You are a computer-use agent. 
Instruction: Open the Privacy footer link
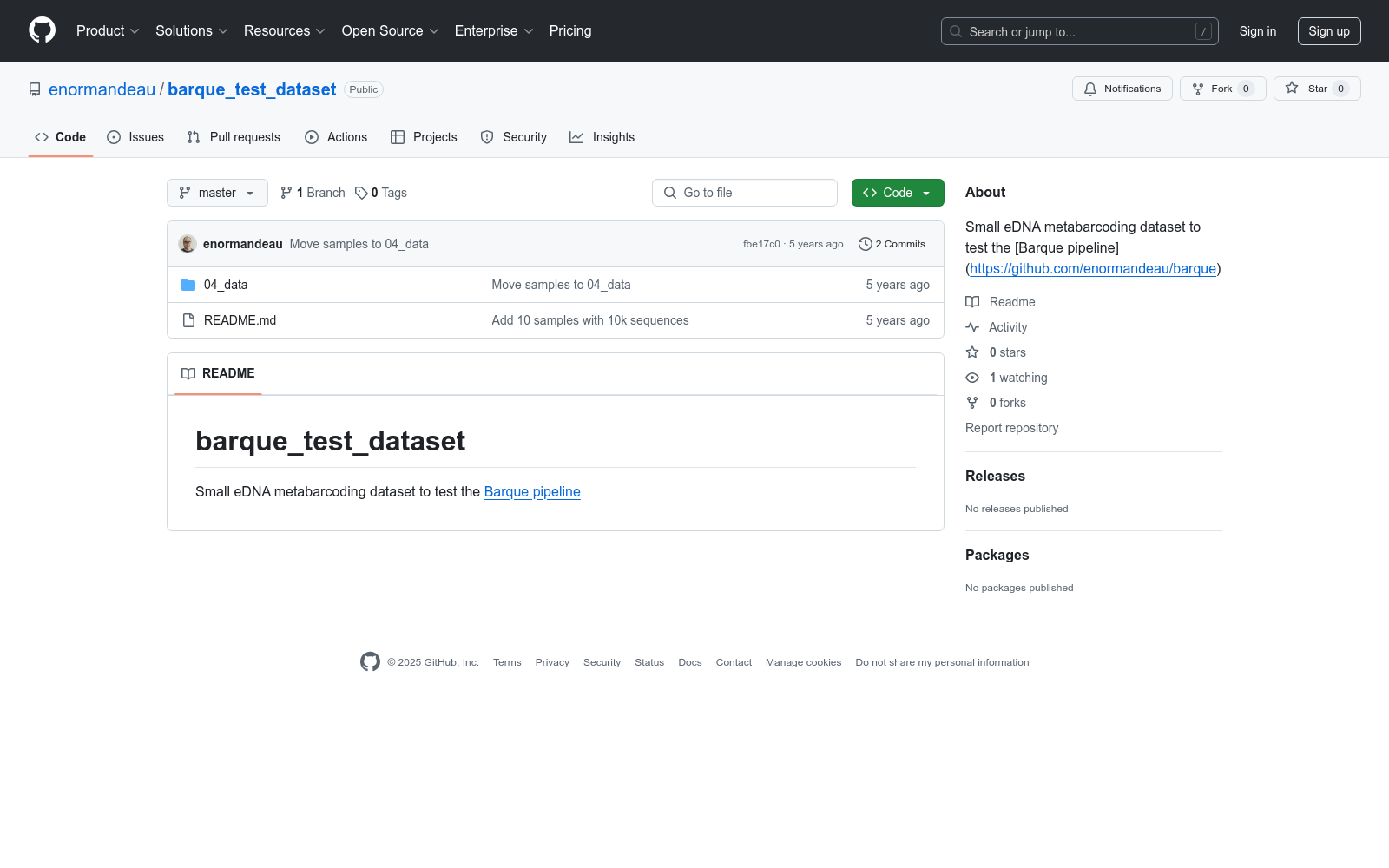point(552,662)
